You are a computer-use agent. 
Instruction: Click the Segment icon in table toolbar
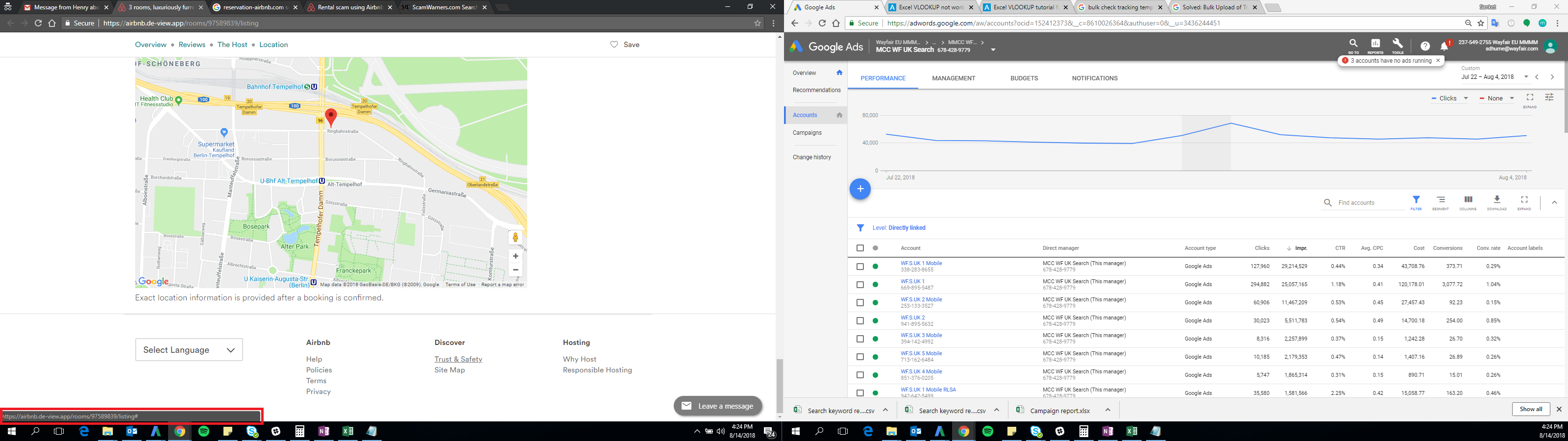pyautogui.click(x=1440, y=200)
